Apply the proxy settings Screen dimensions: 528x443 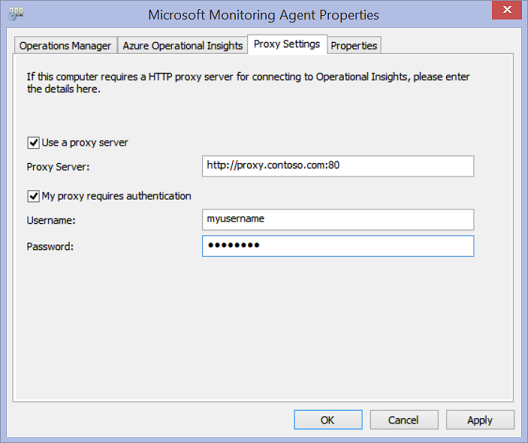click(x=480, y=420)
